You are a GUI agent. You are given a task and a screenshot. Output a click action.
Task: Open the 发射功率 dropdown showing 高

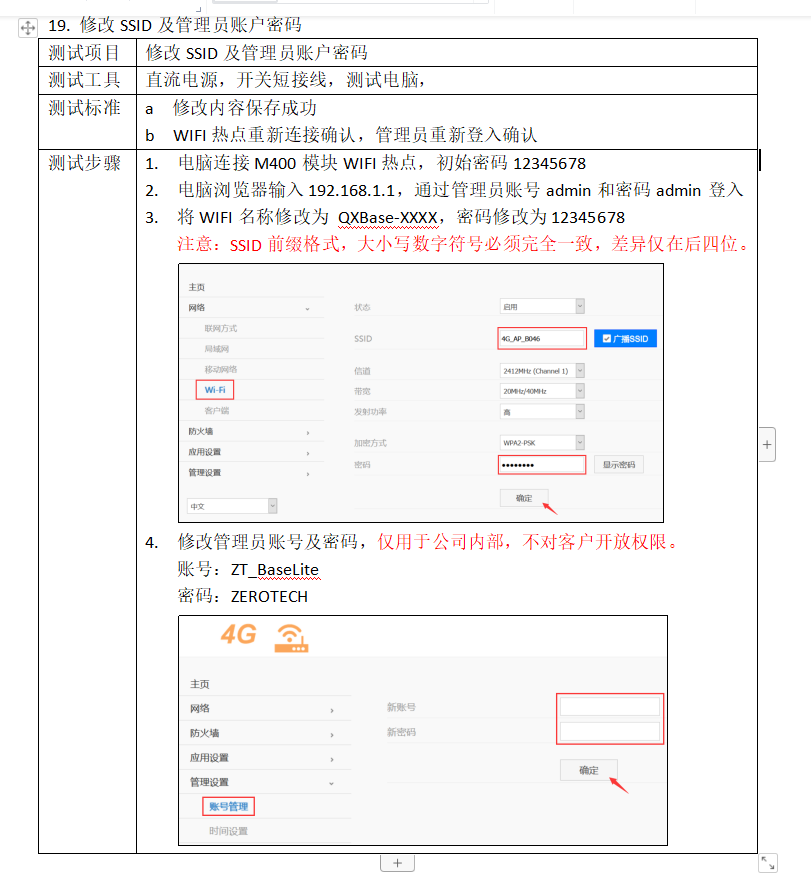tap(542, 411)
